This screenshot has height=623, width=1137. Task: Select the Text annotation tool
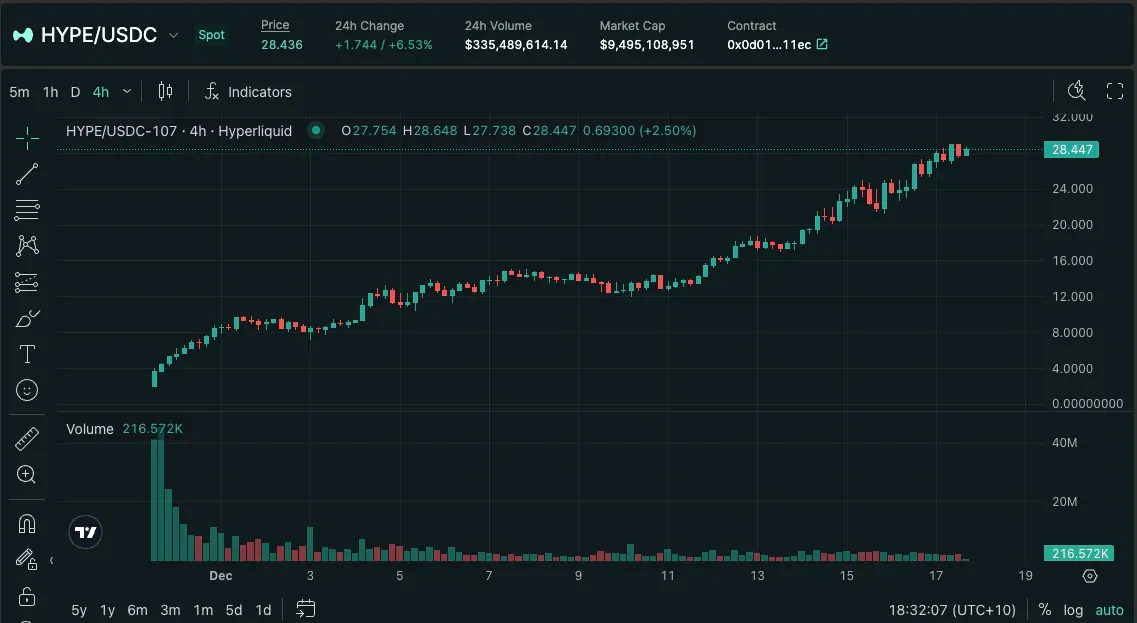coord(27,354)
